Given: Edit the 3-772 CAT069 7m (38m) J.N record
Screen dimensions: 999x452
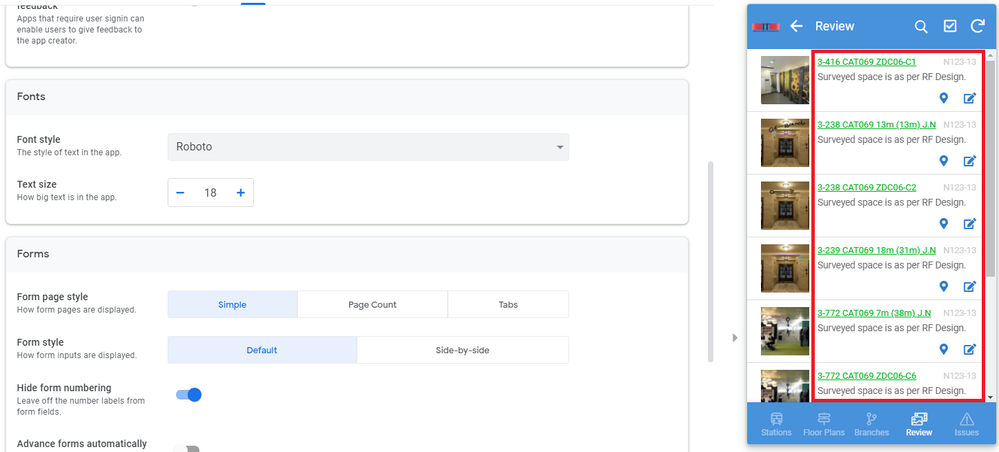Looking at the screenshot, I should (x=970, y=349).
